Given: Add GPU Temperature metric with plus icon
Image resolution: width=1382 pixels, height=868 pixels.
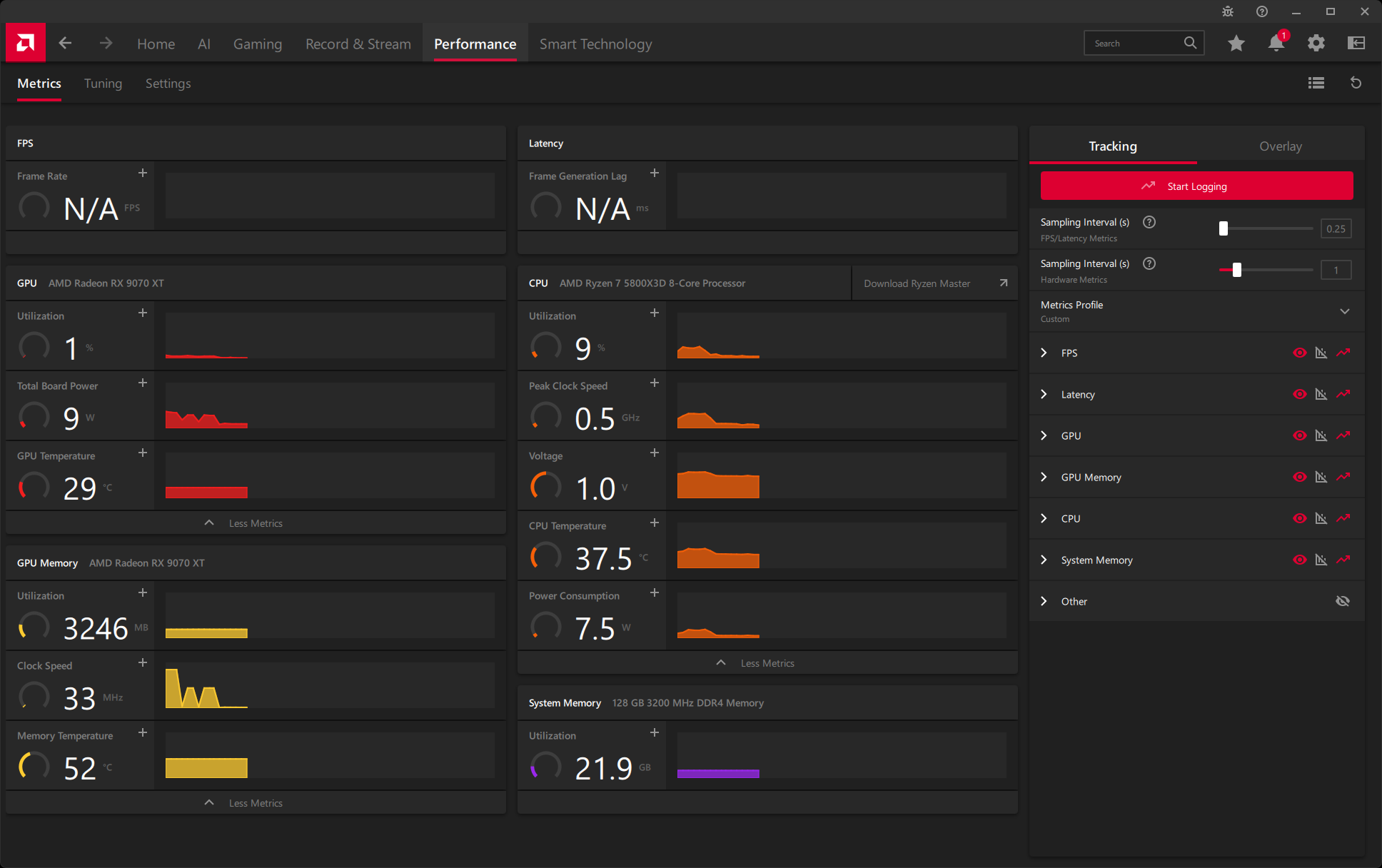Looking at the screenshot, I should (143, 453).
